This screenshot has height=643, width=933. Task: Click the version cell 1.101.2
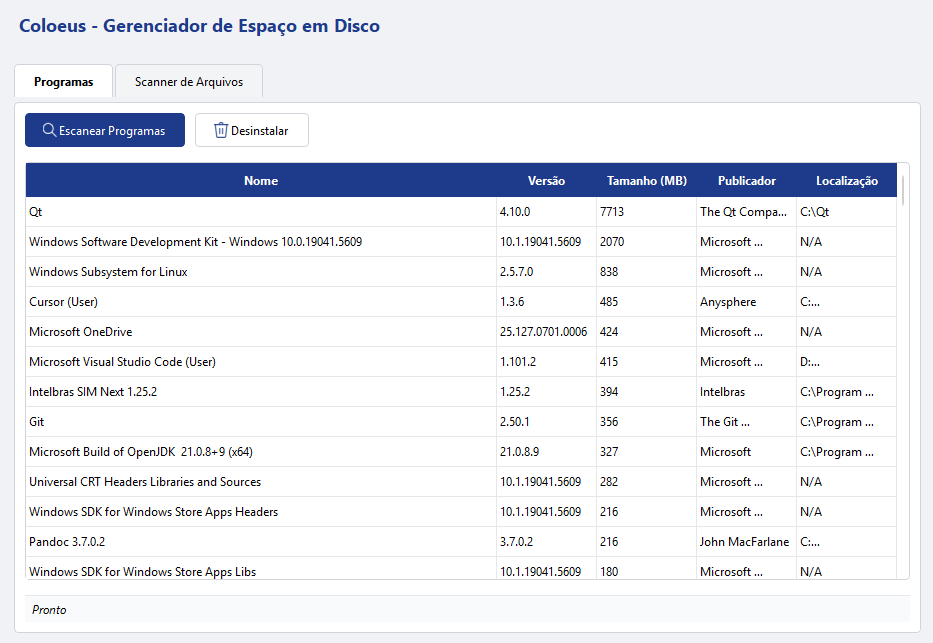coord(546,362)
